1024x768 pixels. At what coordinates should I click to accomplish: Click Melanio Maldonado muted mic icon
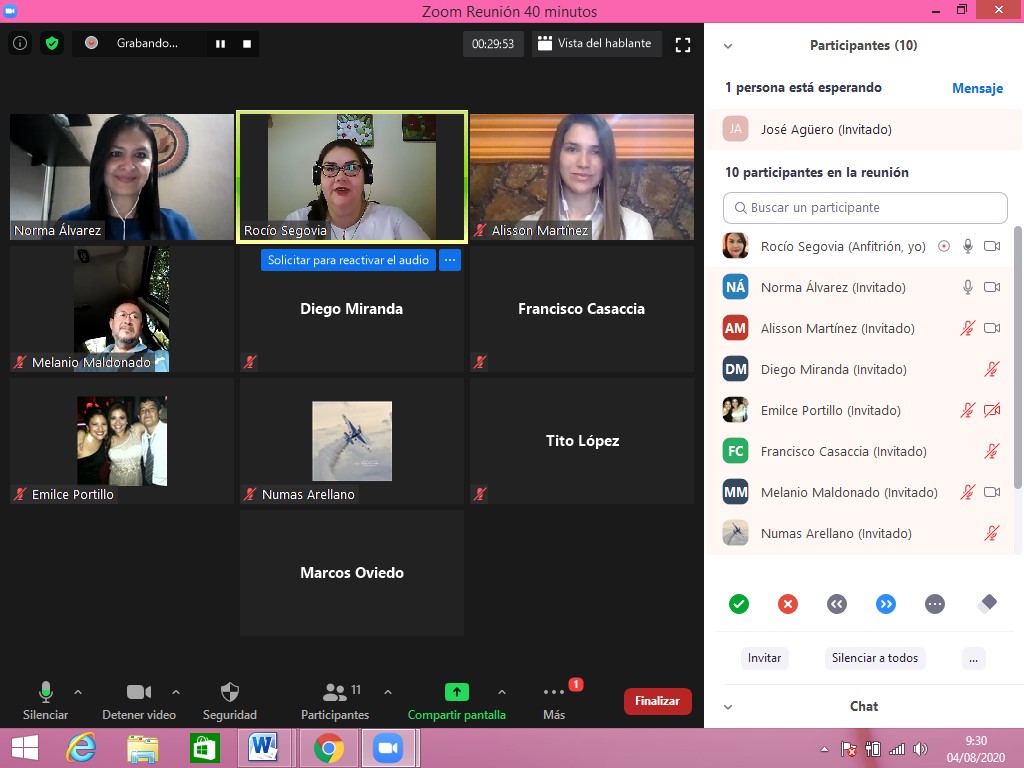pos(968,492)
